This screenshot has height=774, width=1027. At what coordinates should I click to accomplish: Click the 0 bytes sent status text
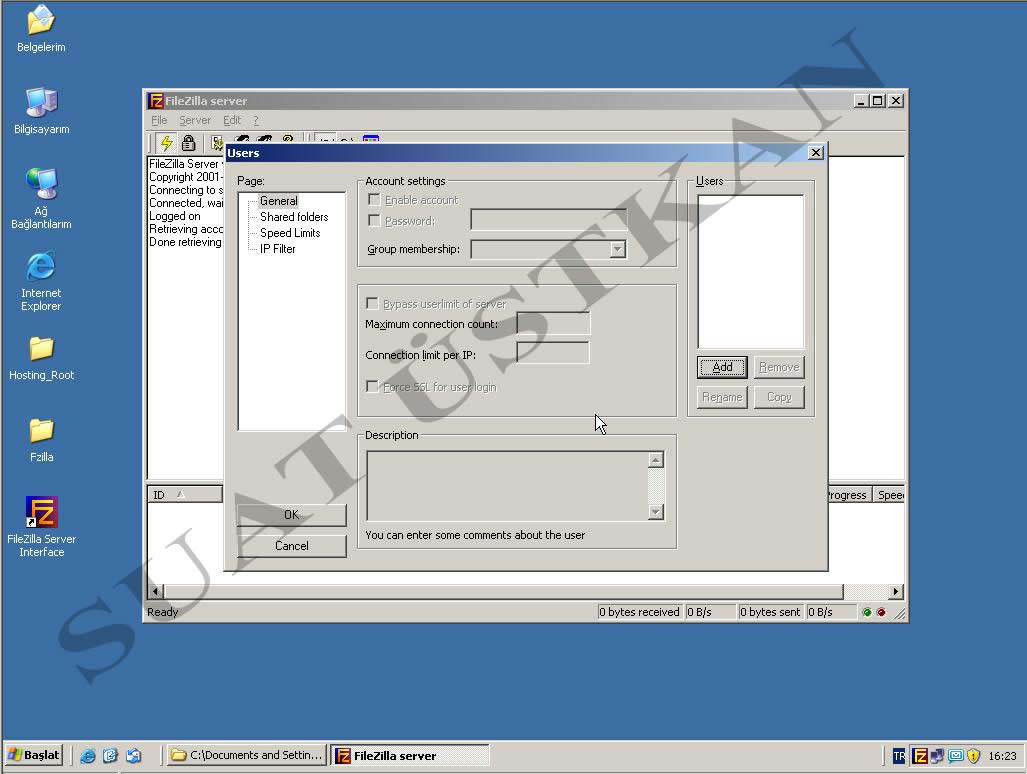coord(770,612)
